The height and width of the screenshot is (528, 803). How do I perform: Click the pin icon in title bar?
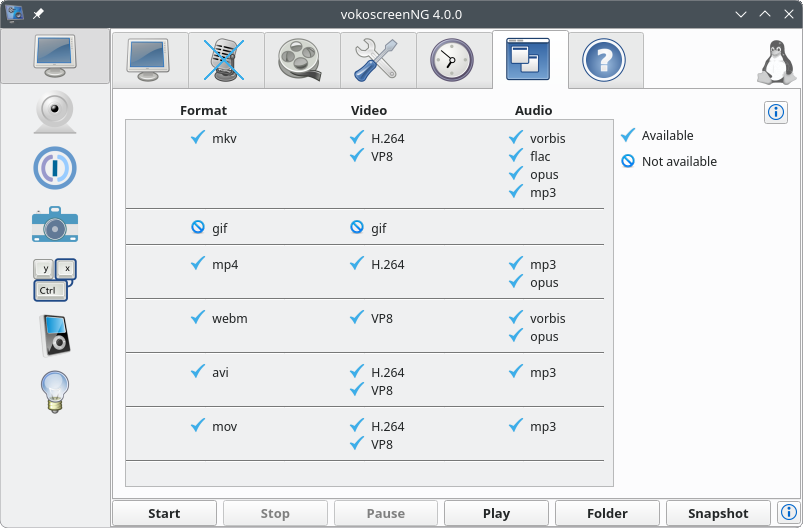38,14
